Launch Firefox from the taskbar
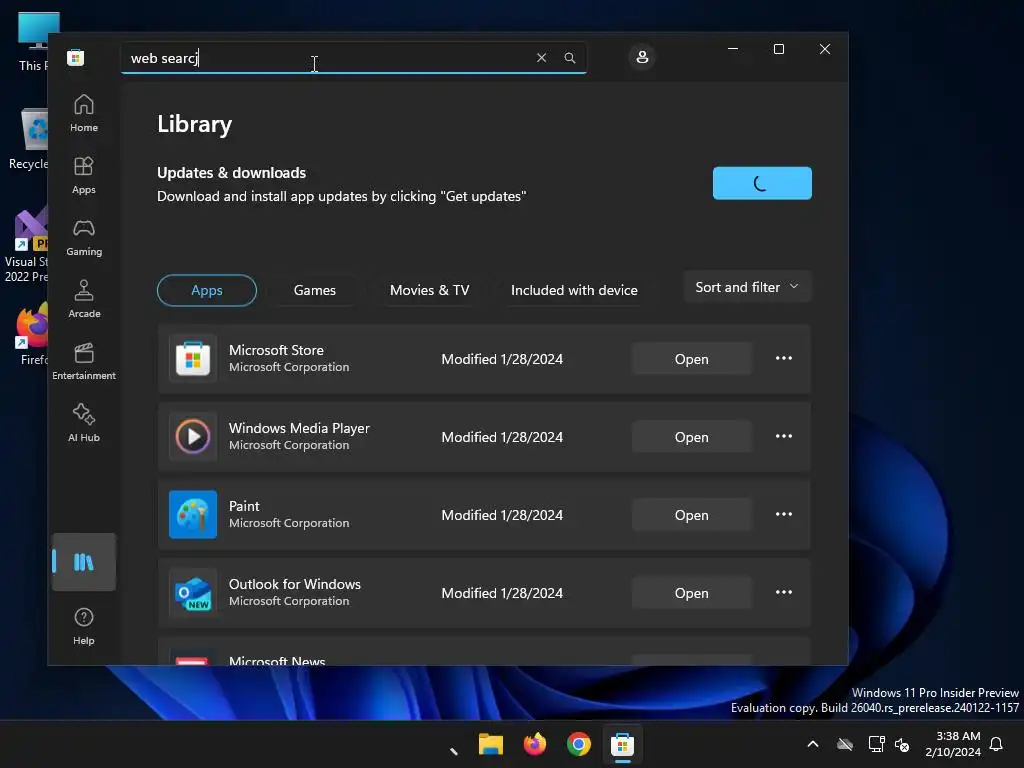The image size is (1024, 768). [x=534, y=744]
